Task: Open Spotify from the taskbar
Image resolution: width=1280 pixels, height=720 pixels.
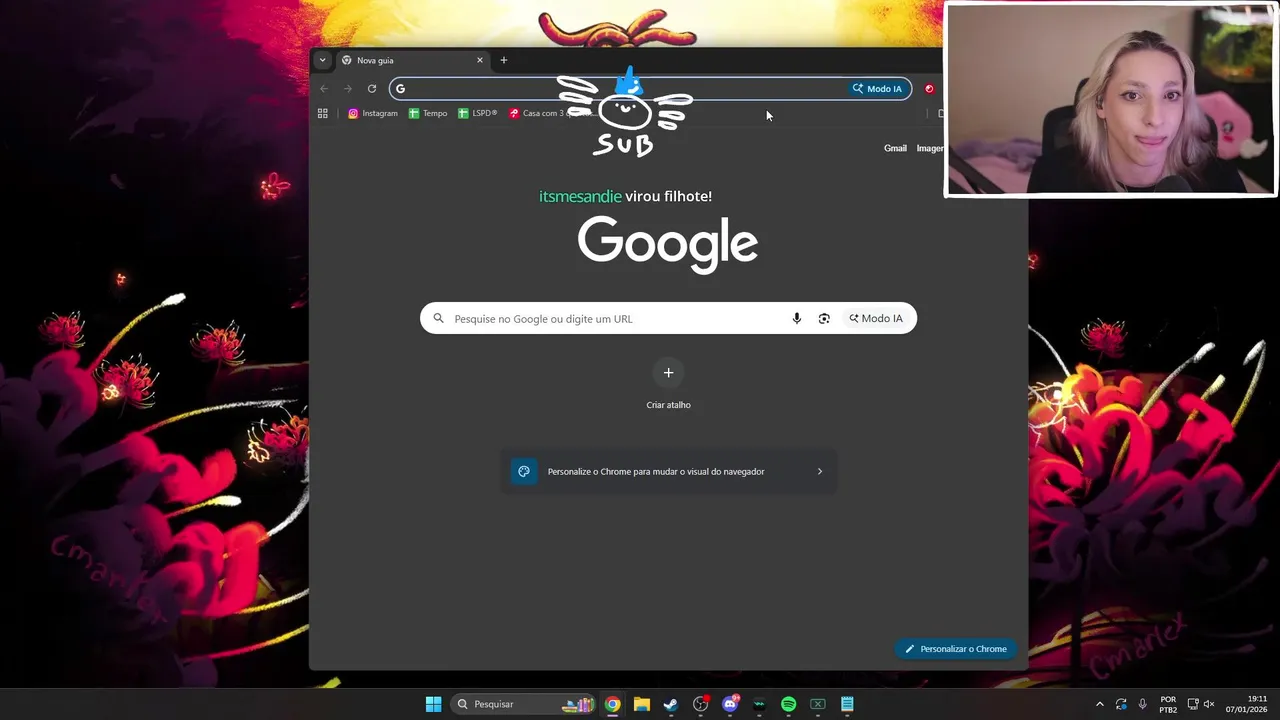Action: tap(788, 704)
